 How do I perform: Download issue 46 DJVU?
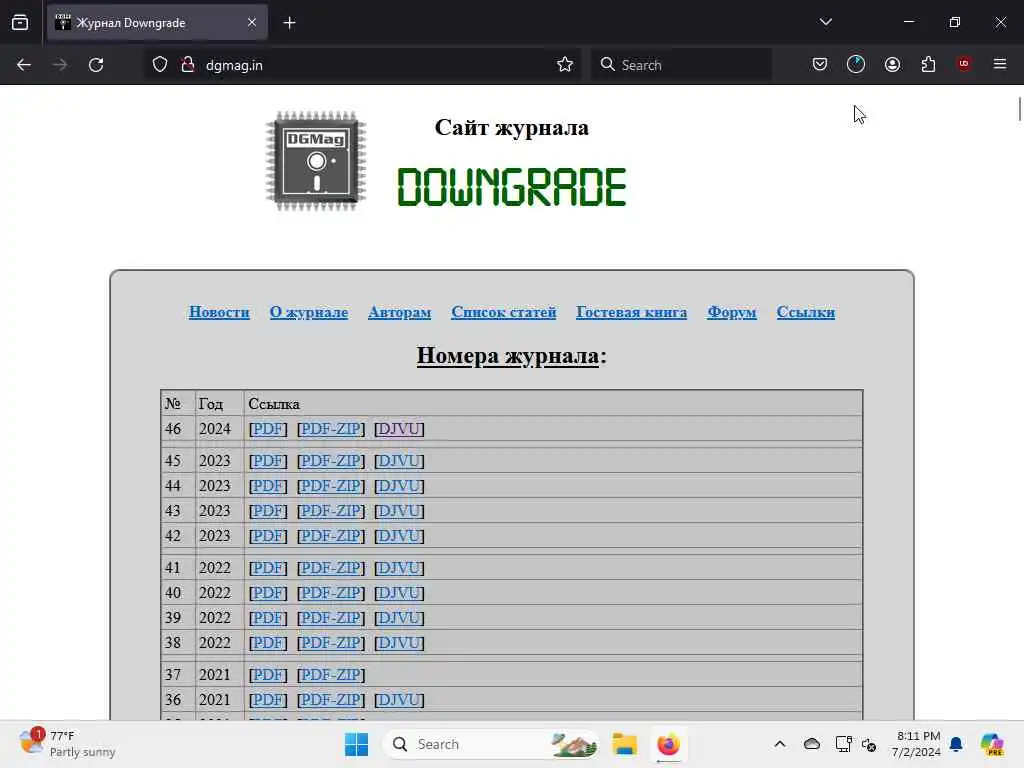[x=399, y=429]
